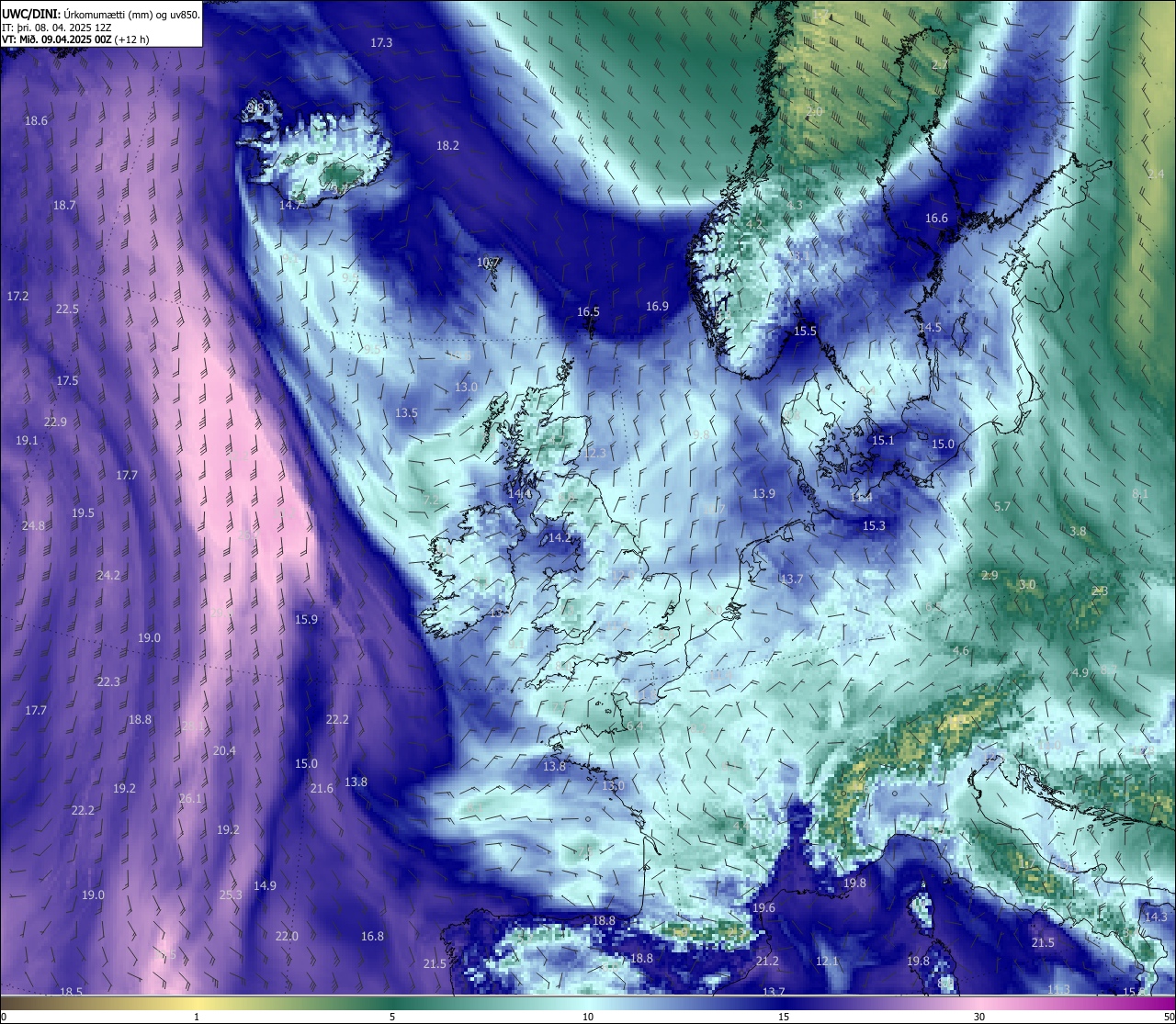Click the 'IT: þri. 08. 04. 2025 12Z' init time

tap(55, 28)
